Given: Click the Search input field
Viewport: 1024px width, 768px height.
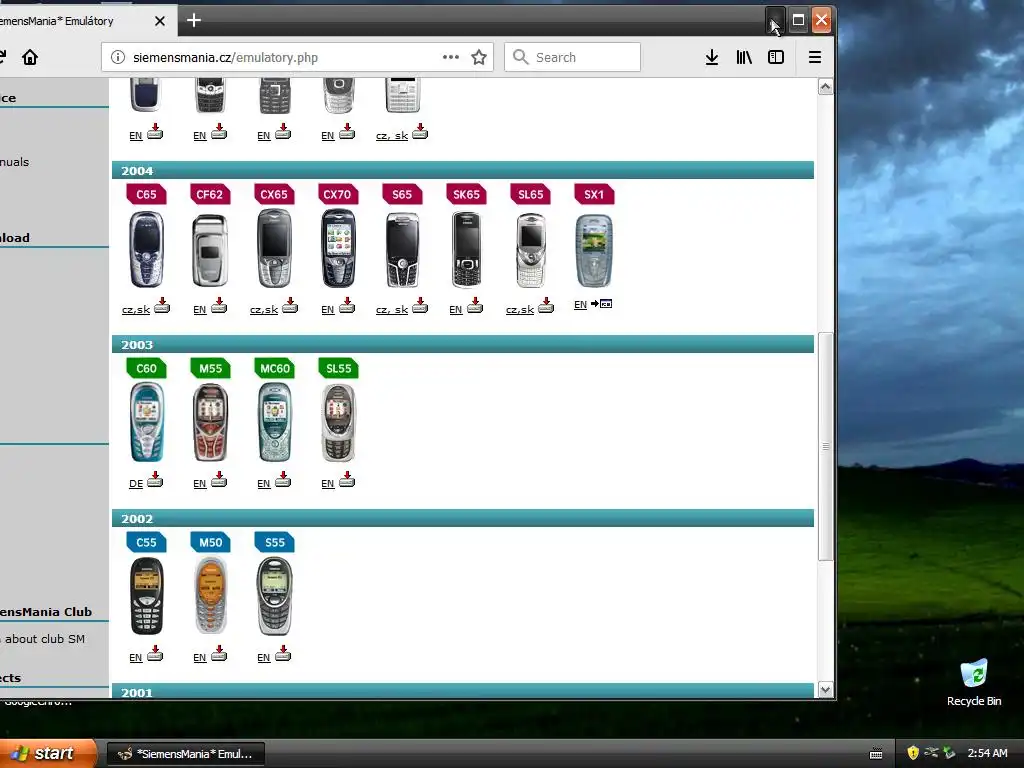Looking at the screenshot, I should click(x=572, y=57).
